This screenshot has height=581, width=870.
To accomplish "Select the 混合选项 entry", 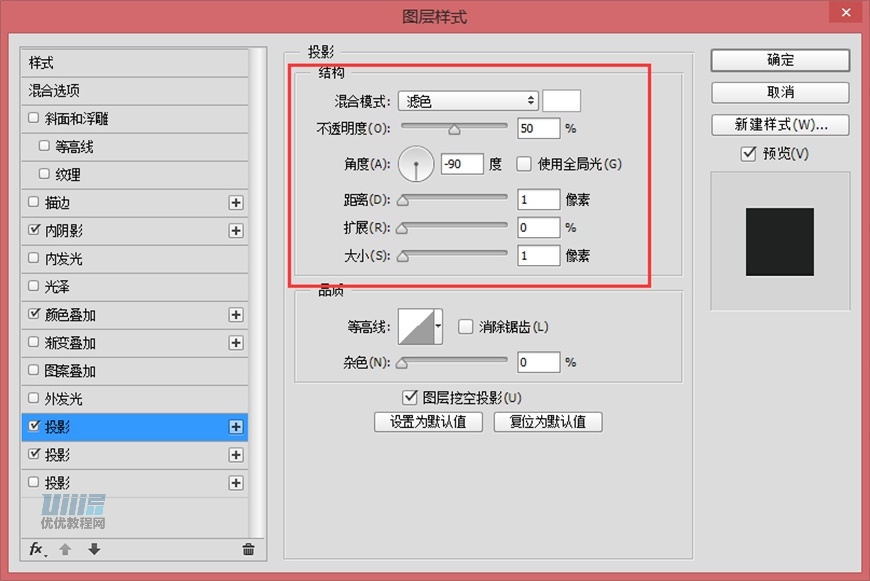I will coord(134,90).
